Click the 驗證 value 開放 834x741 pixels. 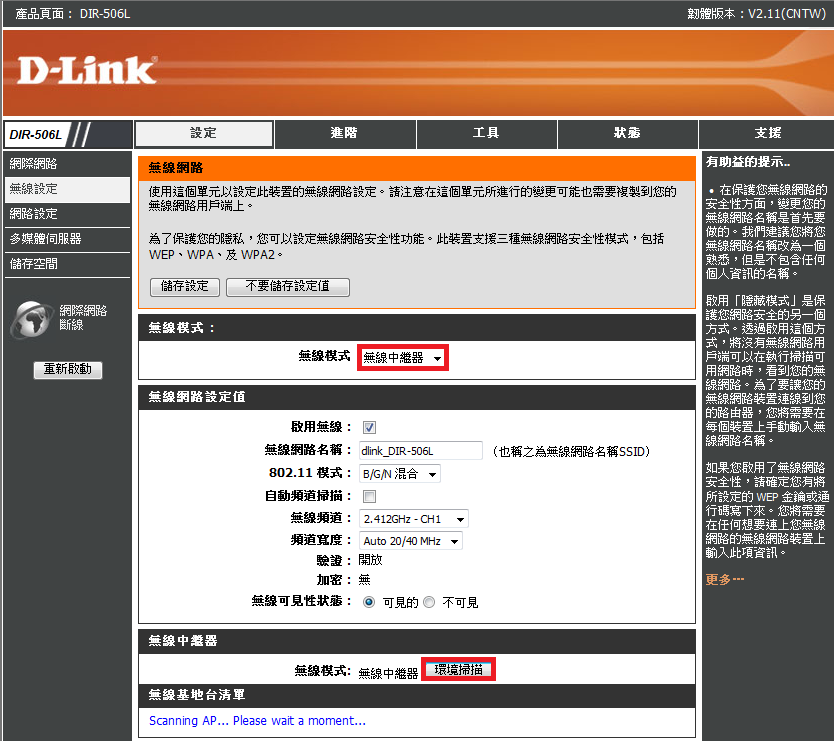[370, 560]
